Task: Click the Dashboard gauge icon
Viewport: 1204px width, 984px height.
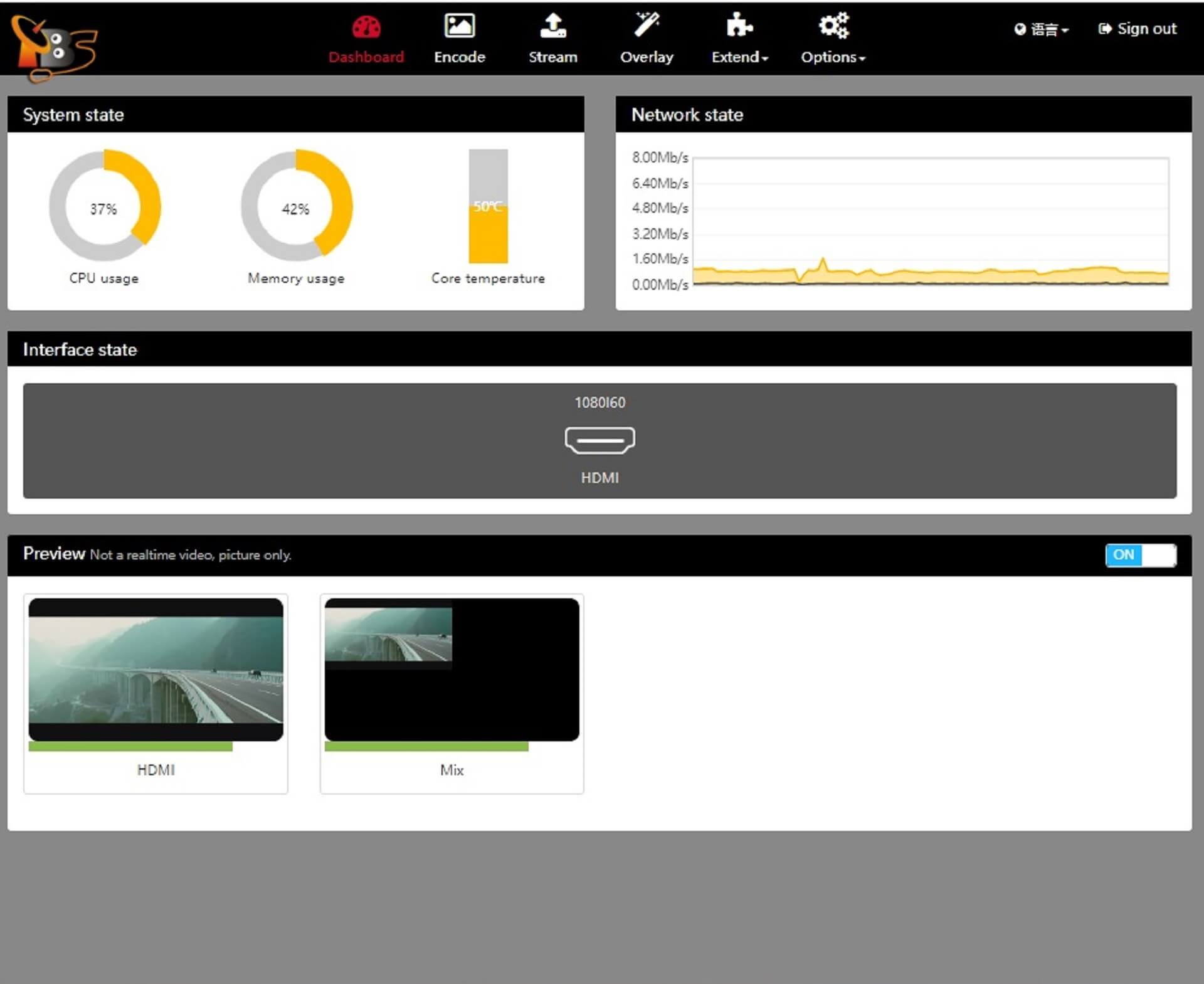Action: (x=366, y=27)
